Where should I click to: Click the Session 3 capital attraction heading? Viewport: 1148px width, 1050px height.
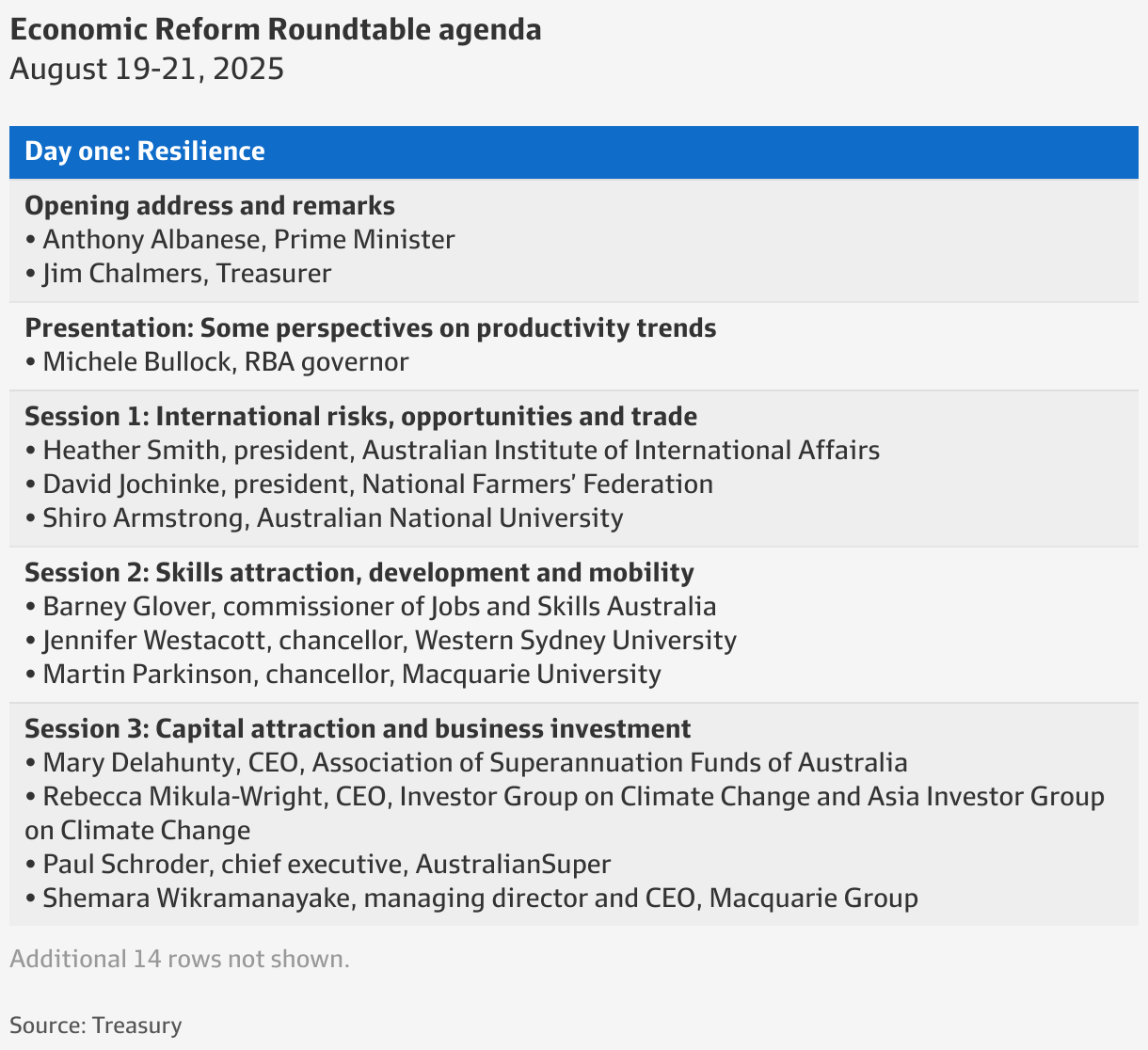point(358,729)
